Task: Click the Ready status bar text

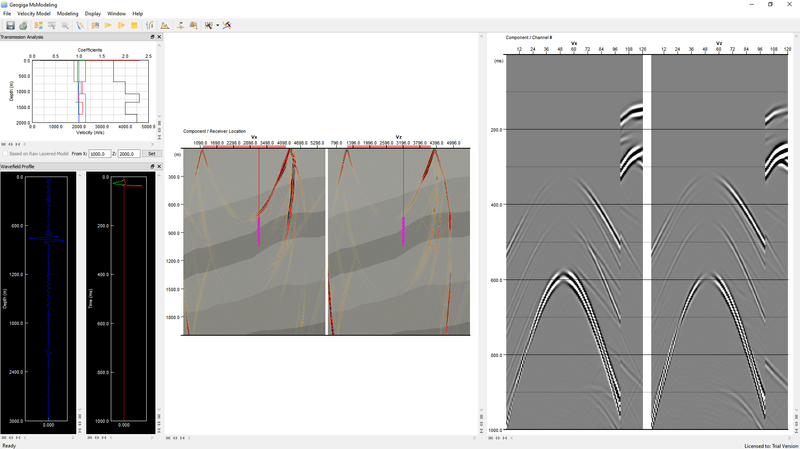Action: pos(9,445)
